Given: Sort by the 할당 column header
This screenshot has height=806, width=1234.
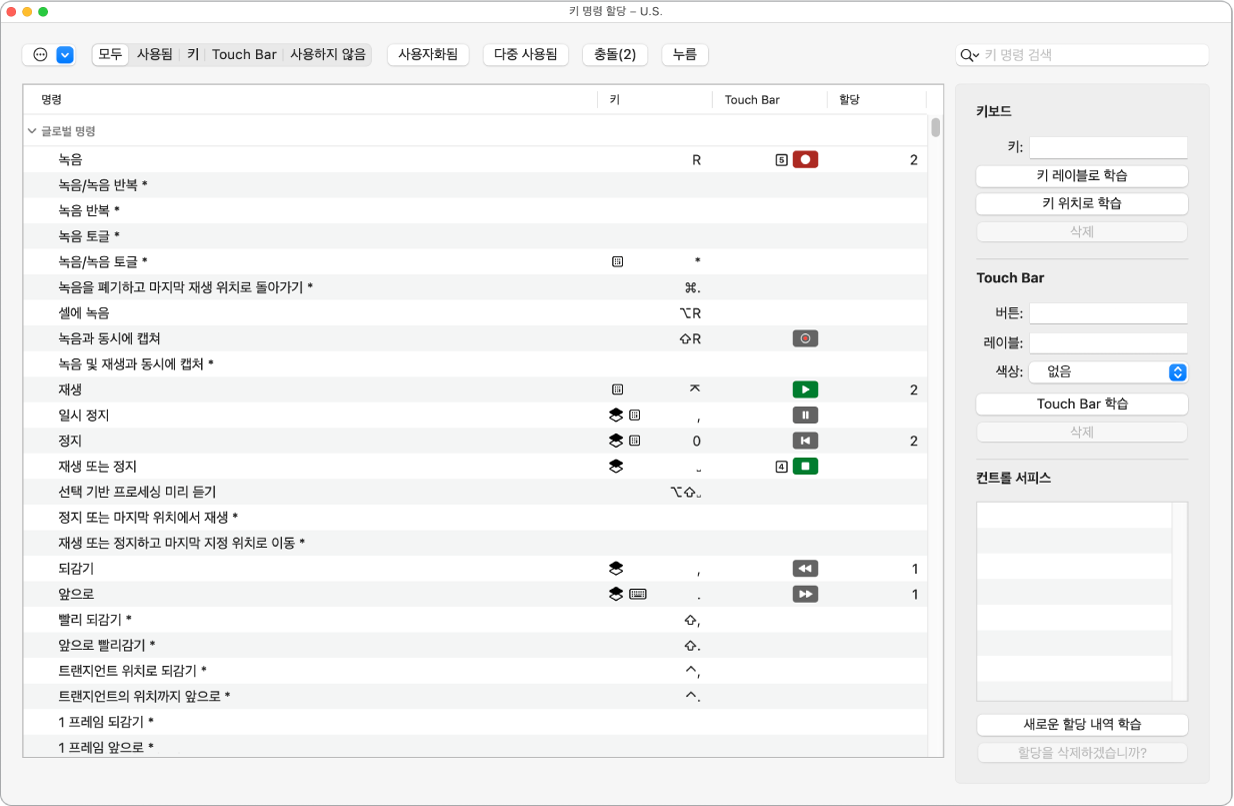Looking at the screenshot, I should 877,100.
